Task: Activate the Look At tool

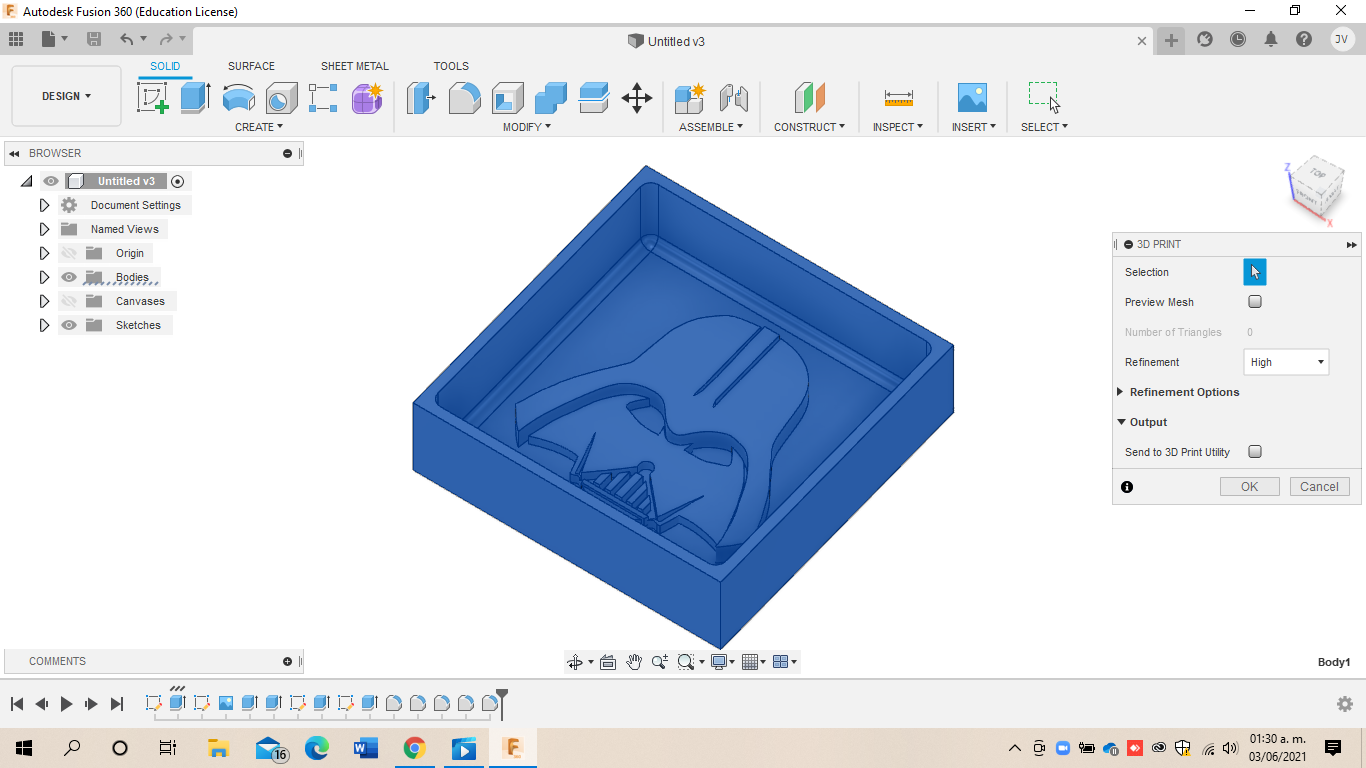Action: (607, 662)
